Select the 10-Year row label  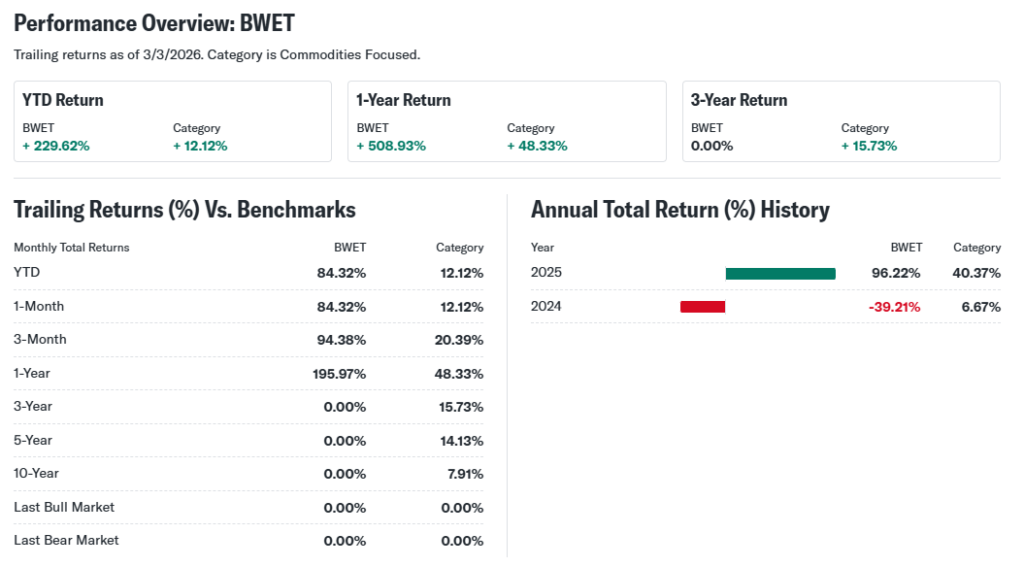(36, 473)
